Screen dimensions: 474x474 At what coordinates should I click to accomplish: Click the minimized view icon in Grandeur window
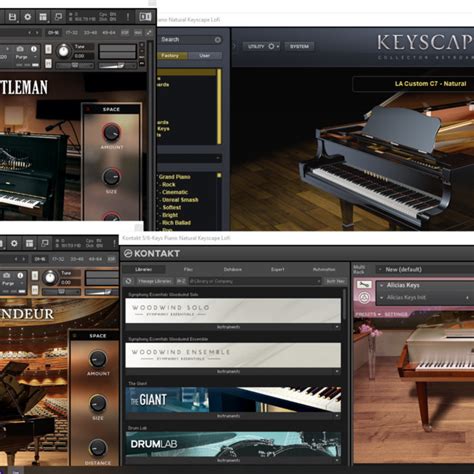click(45, 243)
